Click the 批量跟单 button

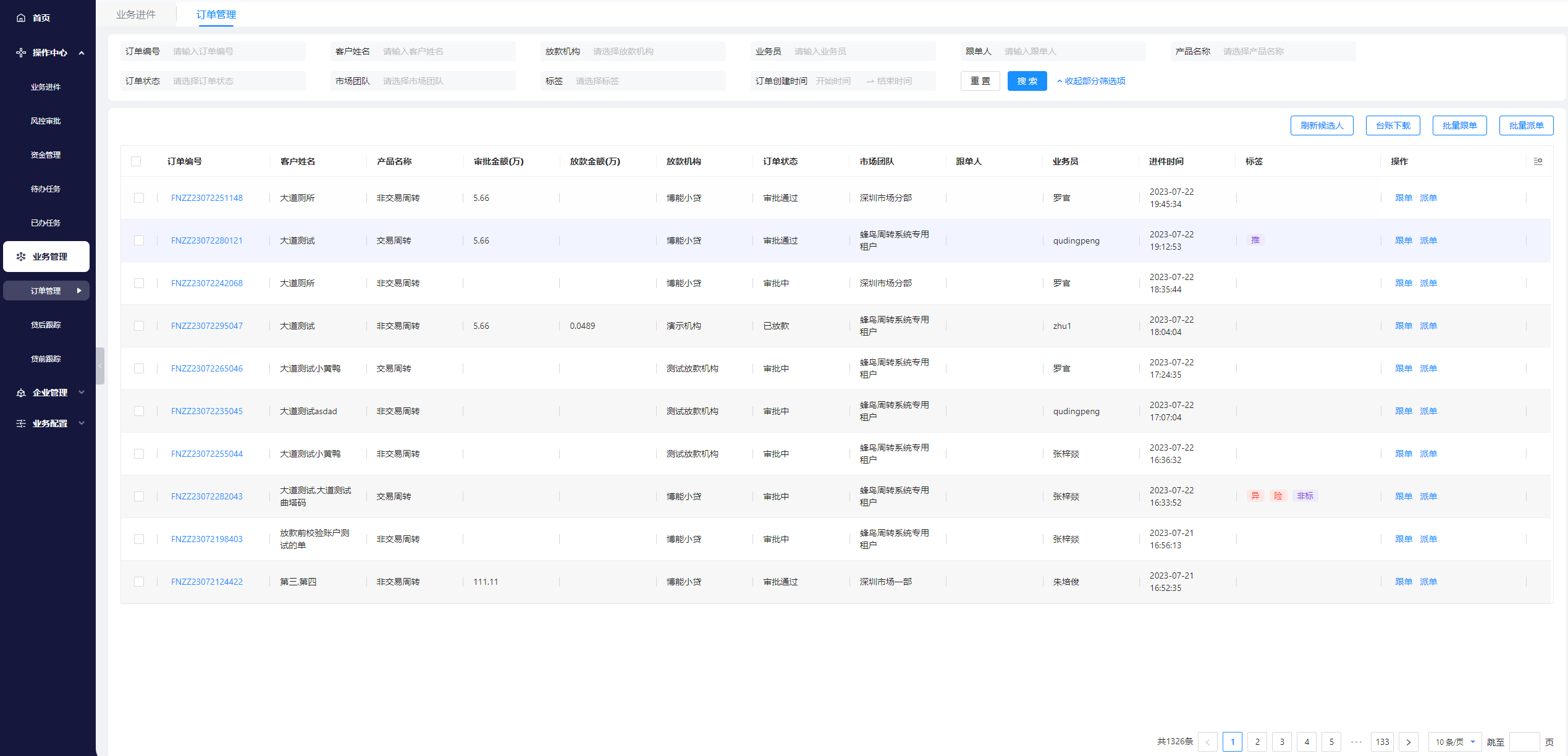1460,125
